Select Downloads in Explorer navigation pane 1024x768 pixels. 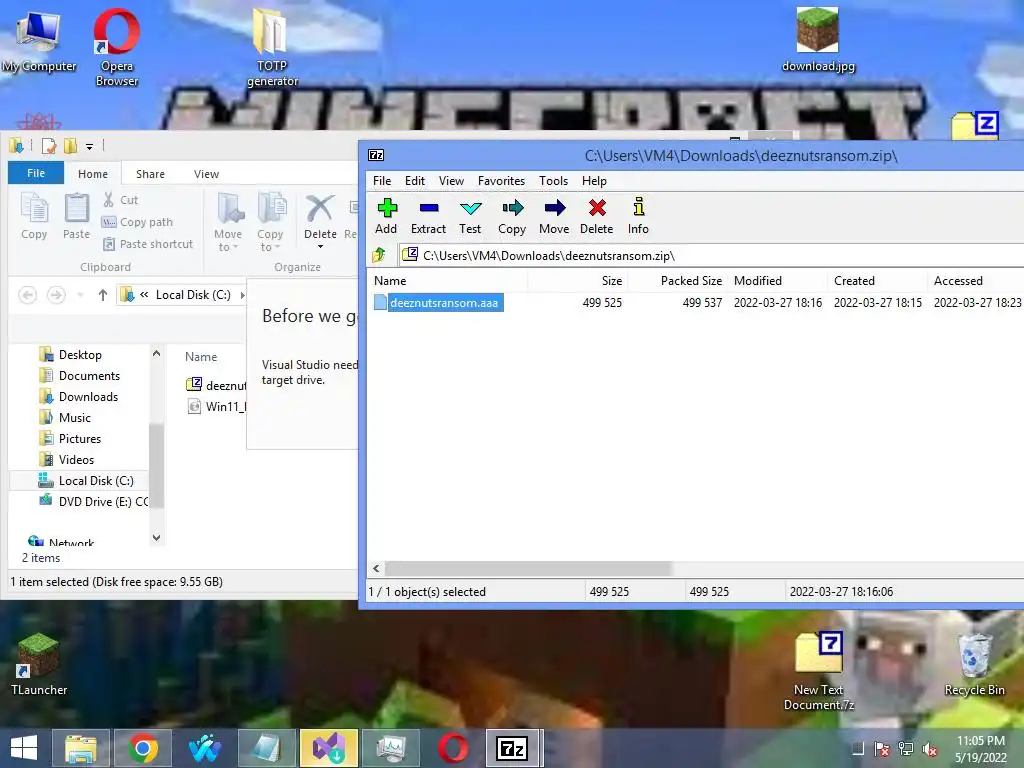tap(79, 396)
